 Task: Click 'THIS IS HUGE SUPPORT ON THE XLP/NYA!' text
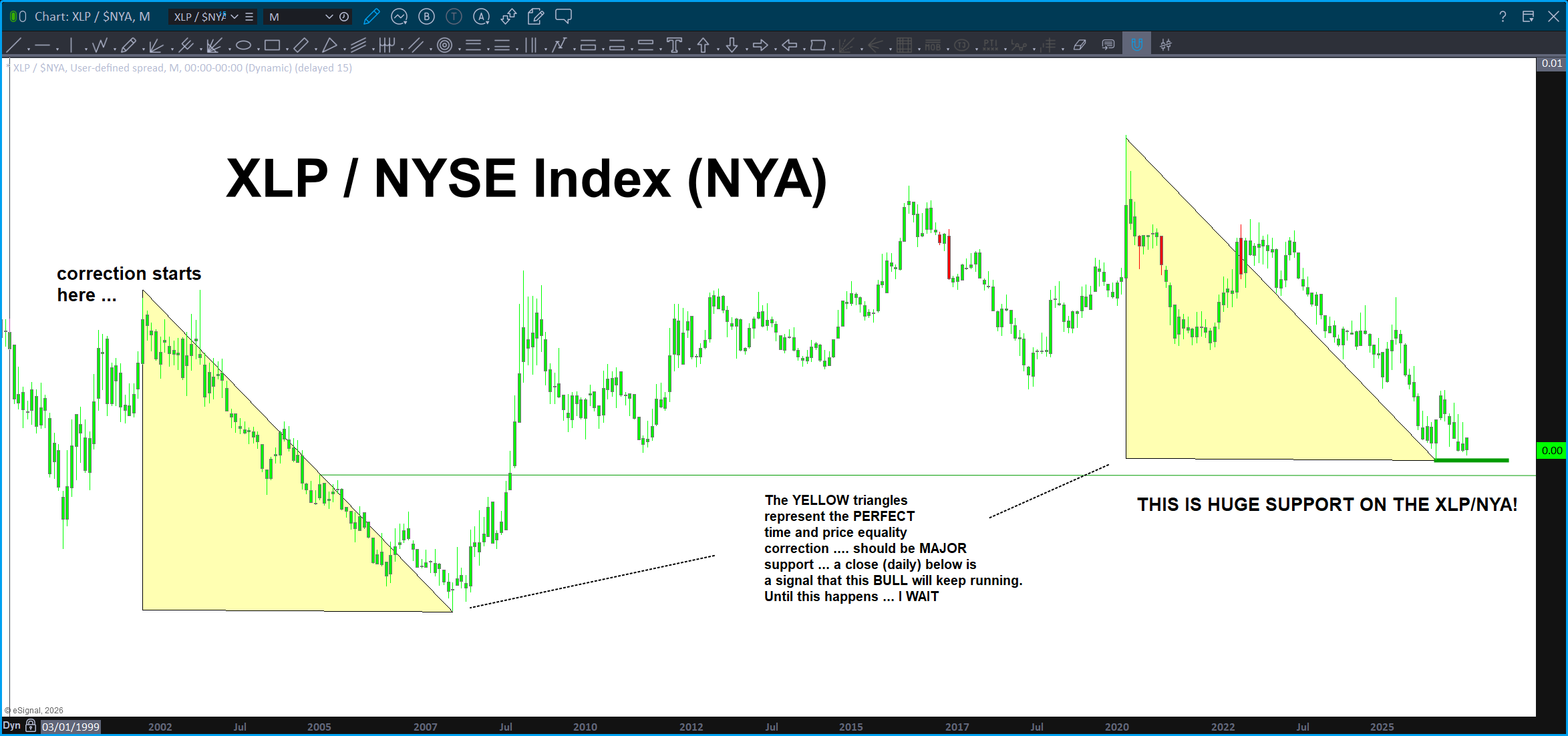coord(1327,505)
